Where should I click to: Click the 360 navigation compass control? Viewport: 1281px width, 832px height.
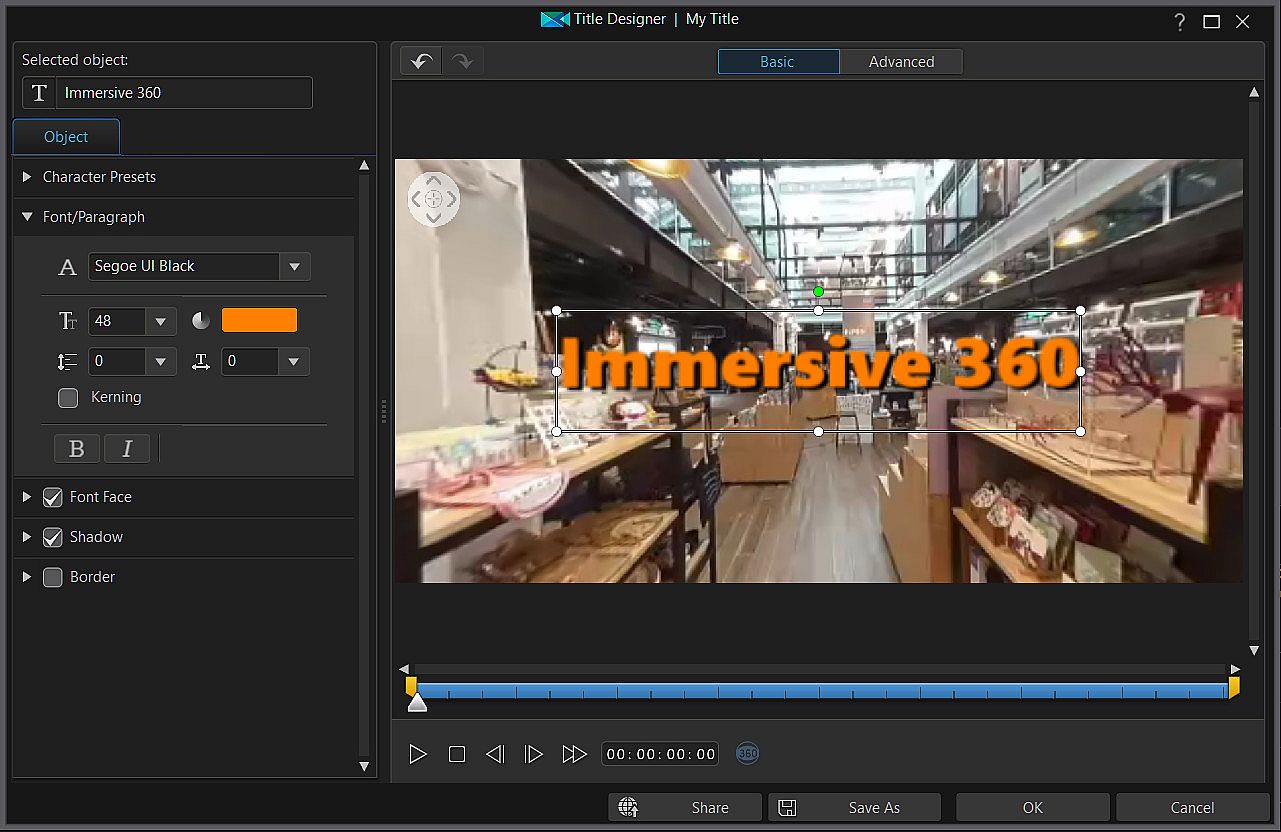tap(433, 199)
